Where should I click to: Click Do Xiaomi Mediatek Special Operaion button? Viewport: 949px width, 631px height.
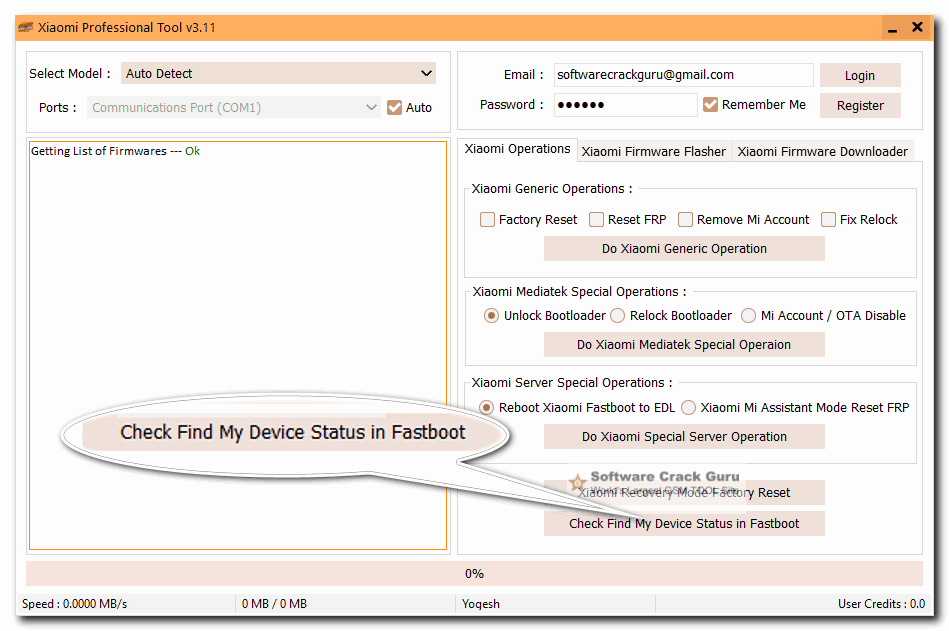(684, 344)
